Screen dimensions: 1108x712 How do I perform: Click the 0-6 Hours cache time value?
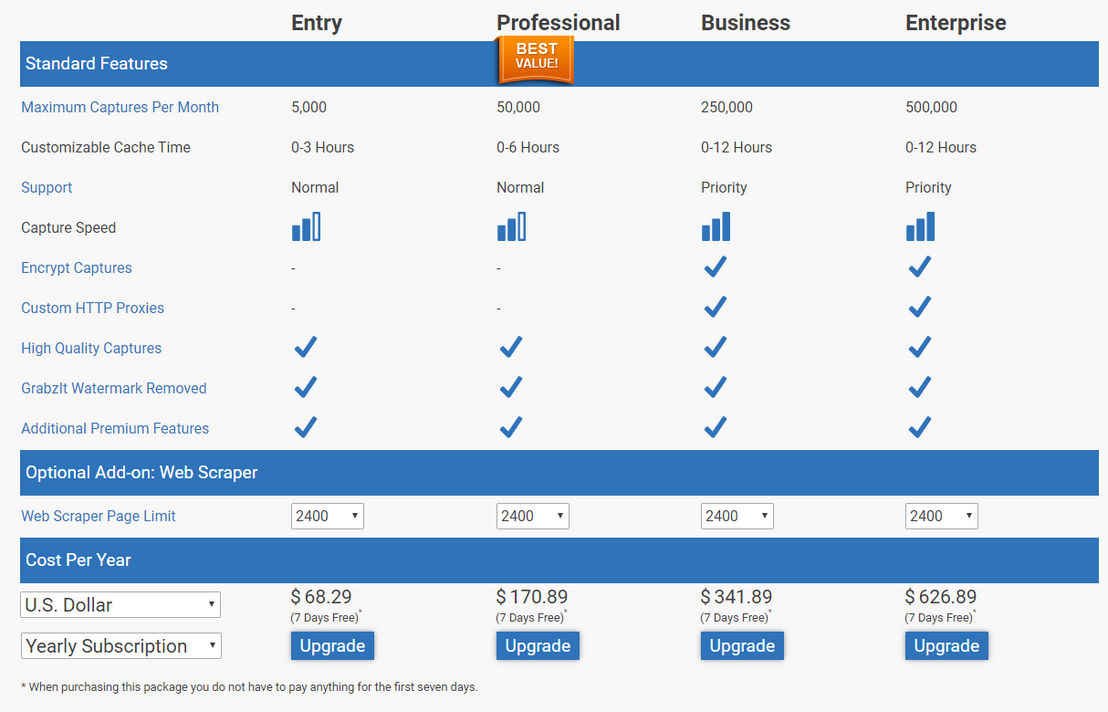click(x=528, y=148)
